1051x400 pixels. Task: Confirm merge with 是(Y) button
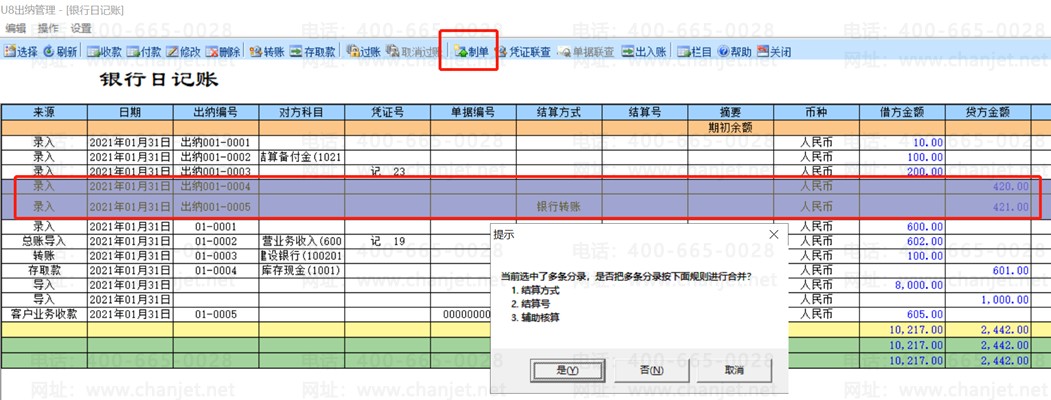[568, 370]
